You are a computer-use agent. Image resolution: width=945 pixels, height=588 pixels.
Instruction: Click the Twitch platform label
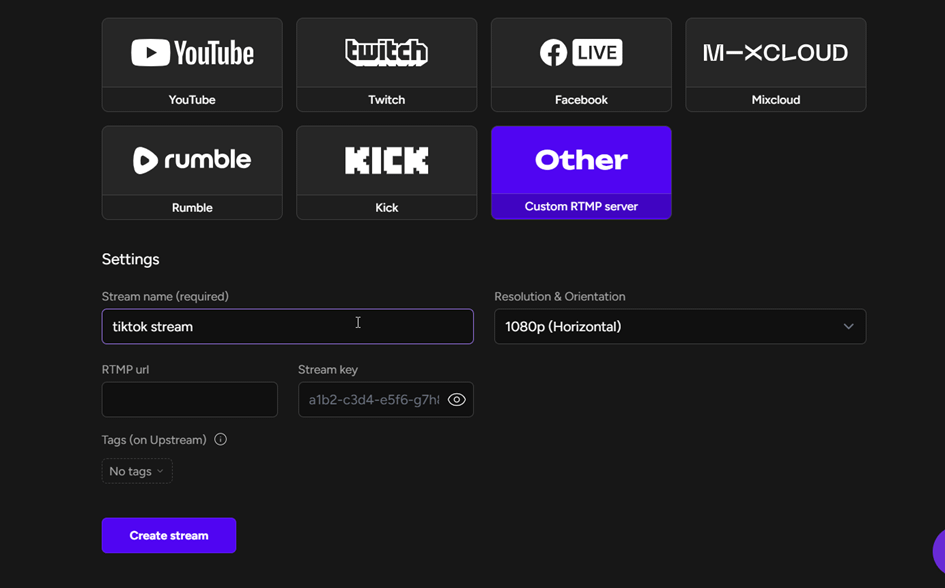tap(386, 99)
